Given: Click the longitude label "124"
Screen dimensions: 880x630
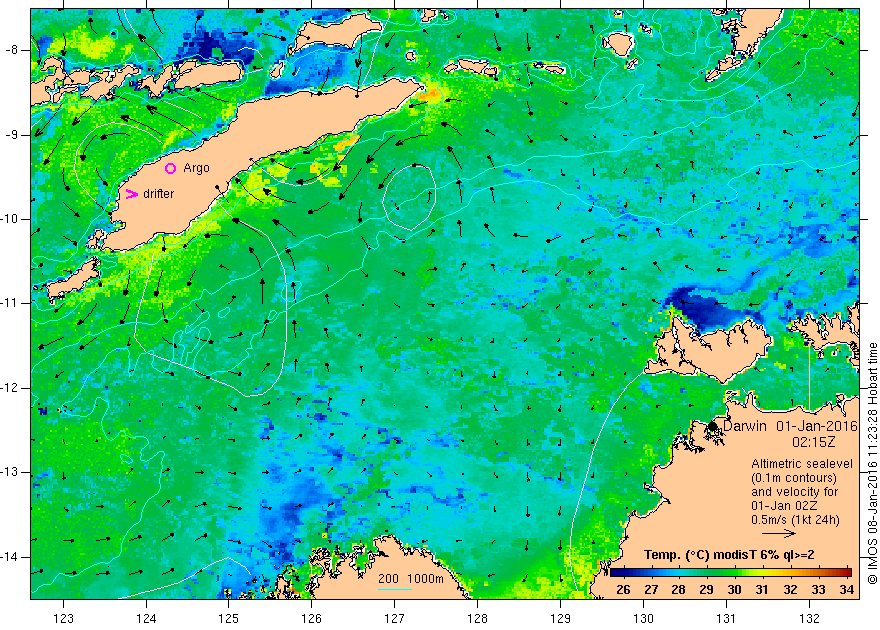Looking at the screenshot, I should pos(146,618).
